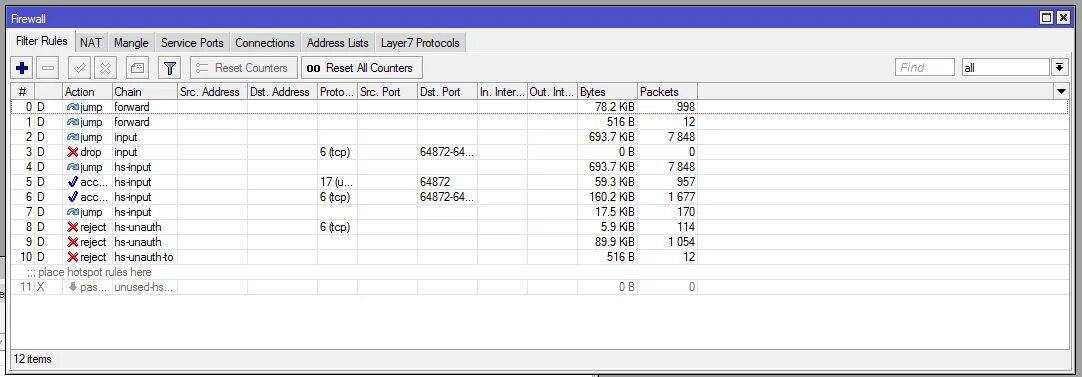Click the 'hs-unauth-to' chain cell
Viewport: 1082px width, 377px height.
(x=144, y=257)
